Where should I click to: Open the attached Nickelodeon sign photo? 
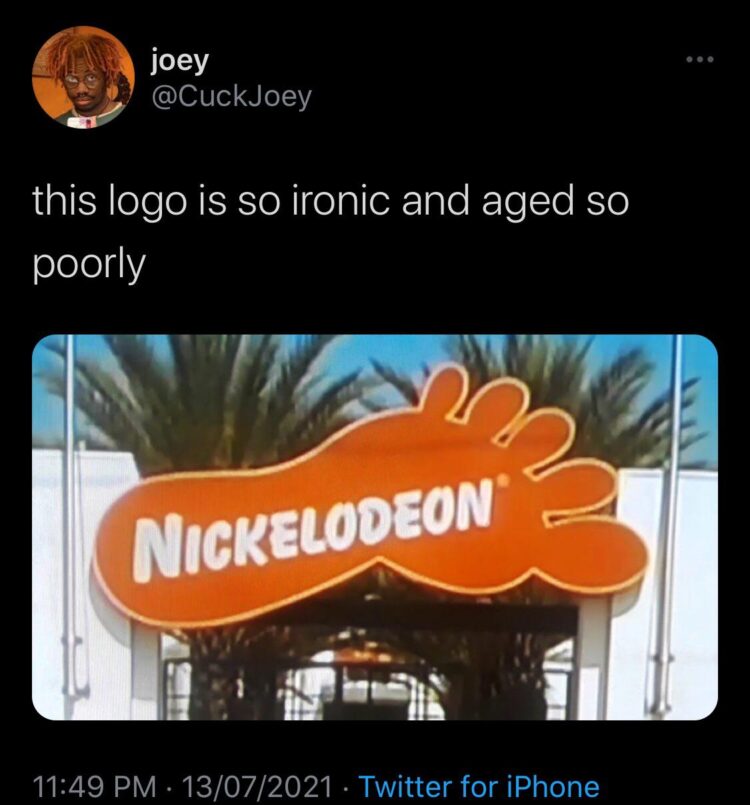pos(375,527)
